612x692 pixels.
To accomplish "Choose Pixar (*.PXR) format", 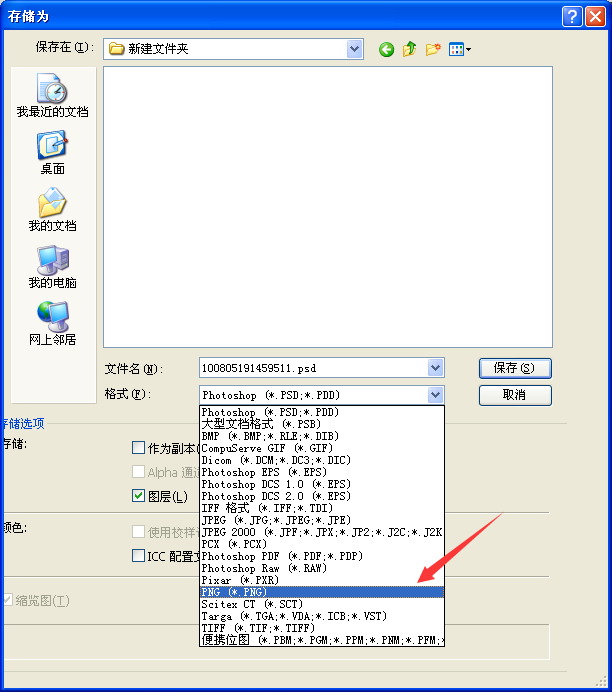I will 322,580.
